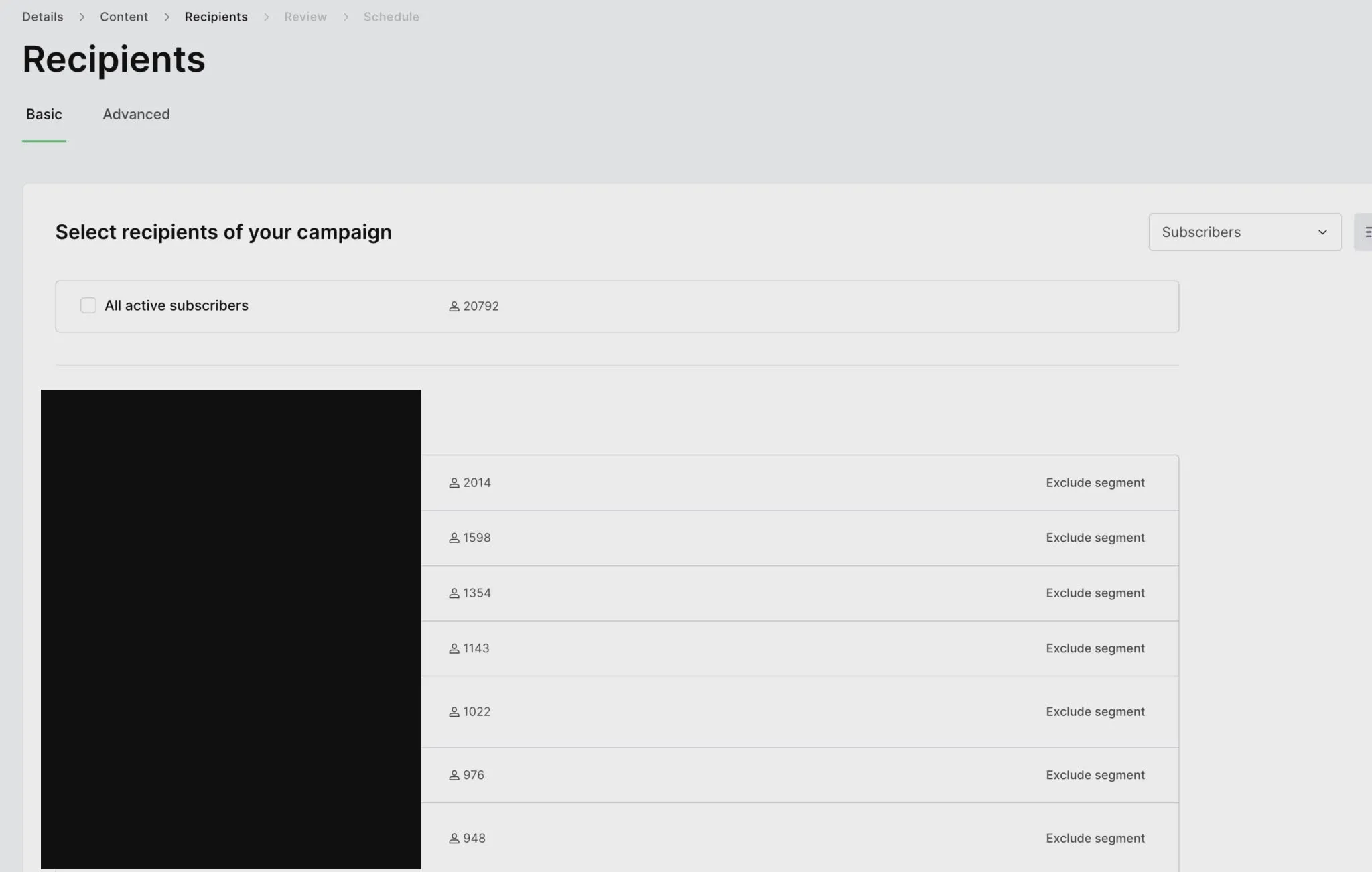Viewport: 1372px width, 872px height.
Task: Exclude segment with 1598 subscribers
Action: point(1095,538)
